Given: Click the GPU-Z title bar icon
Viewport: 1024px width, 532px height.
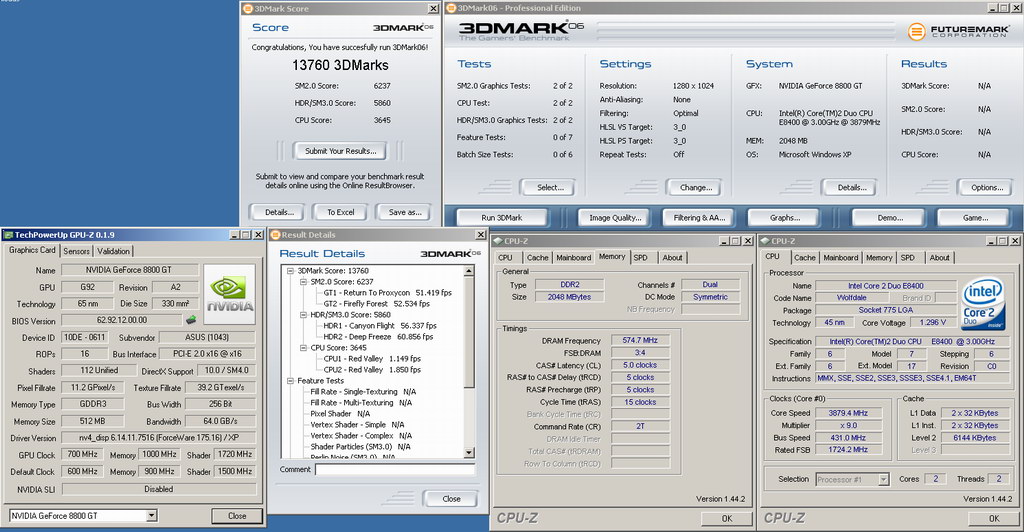Looking at the screenshot, I should pyautogui.click(x=7, y=234).
